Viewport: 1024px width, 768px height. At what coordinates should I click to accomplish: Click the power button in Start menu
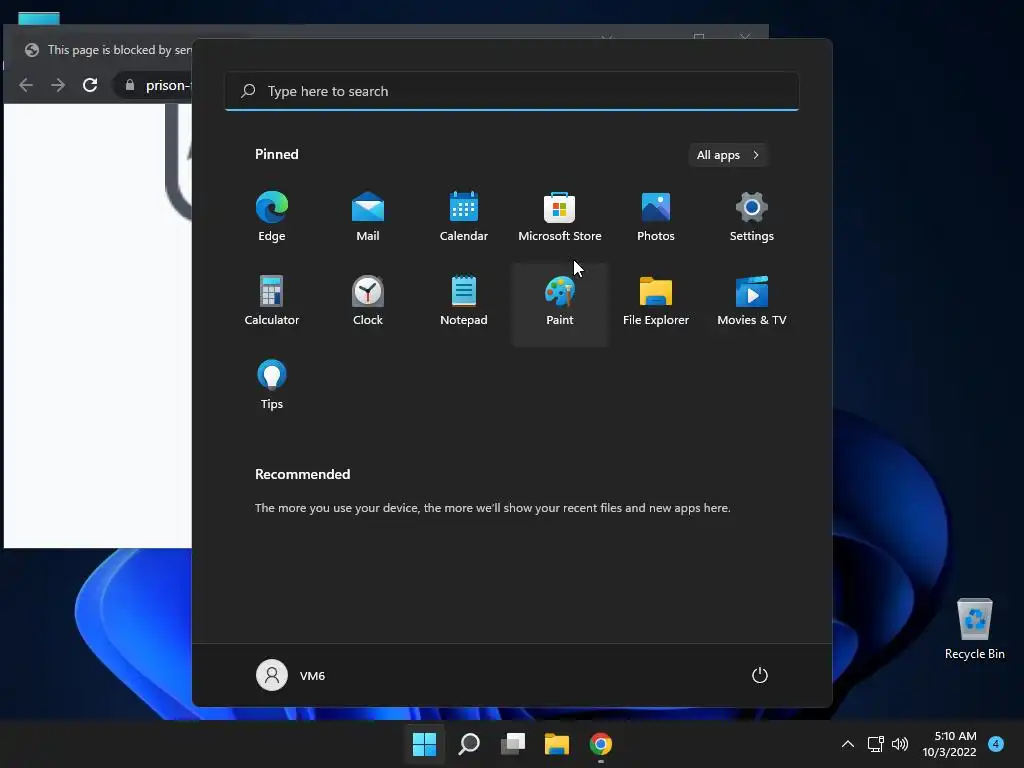[760, 675]
